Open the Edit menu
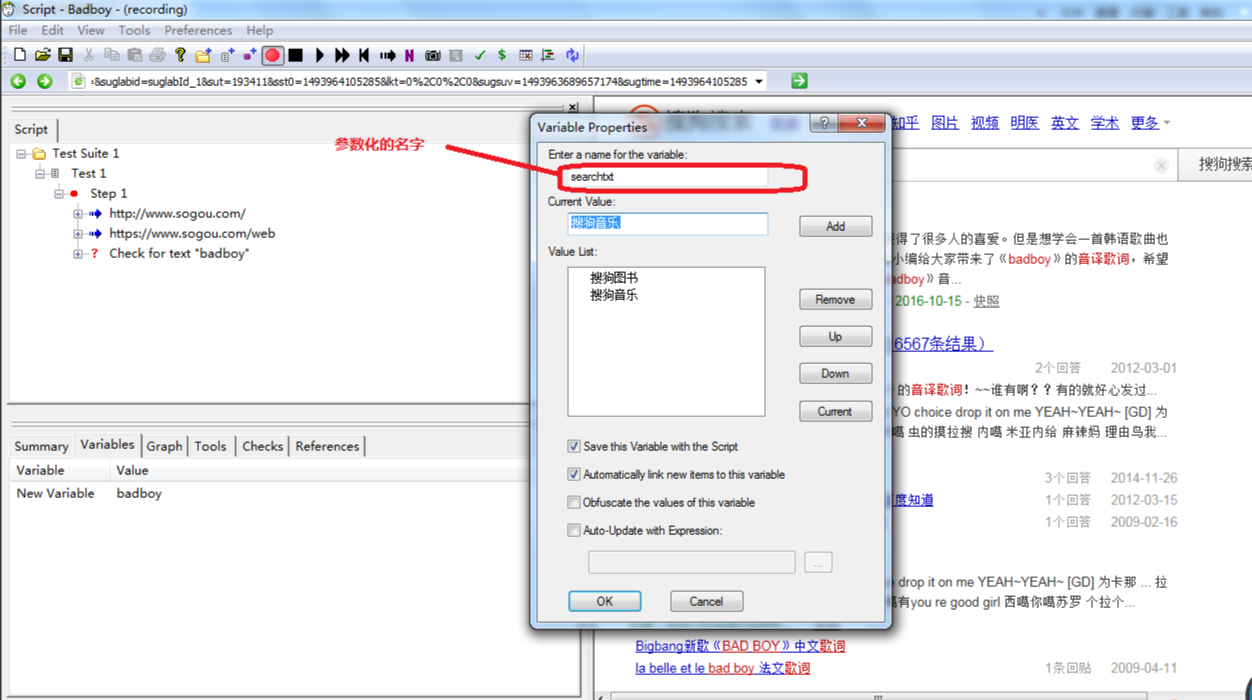Viewport: 1252px width, 700px height. point(53,30)
